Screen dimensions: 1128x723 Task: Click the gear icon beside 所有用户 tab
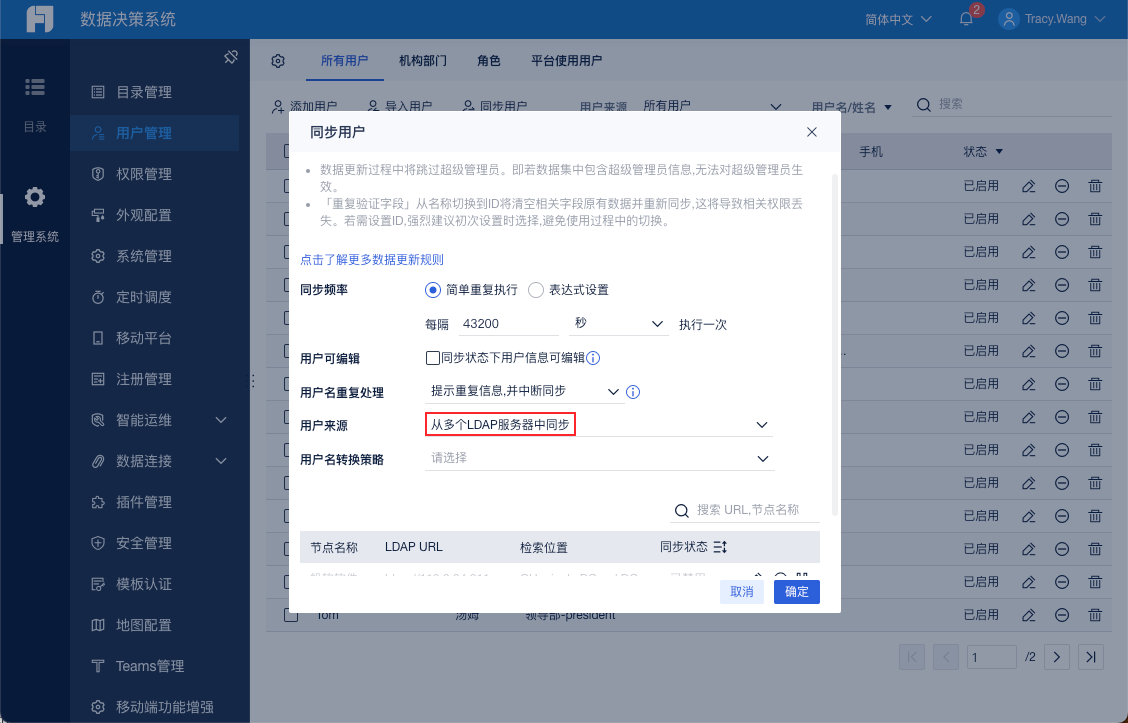(x=278, y=61)
